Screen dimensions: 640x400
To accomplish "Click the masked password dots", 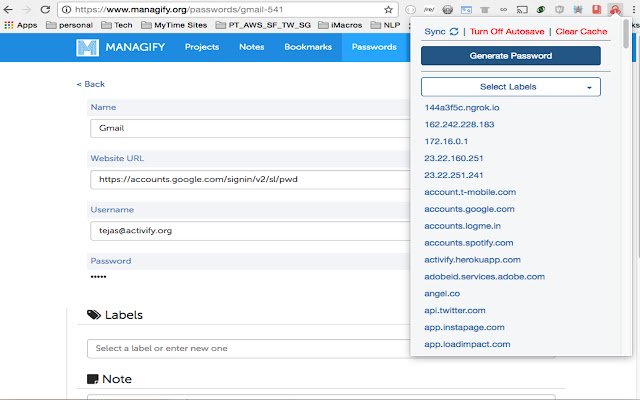I will (x=98, y=277).
